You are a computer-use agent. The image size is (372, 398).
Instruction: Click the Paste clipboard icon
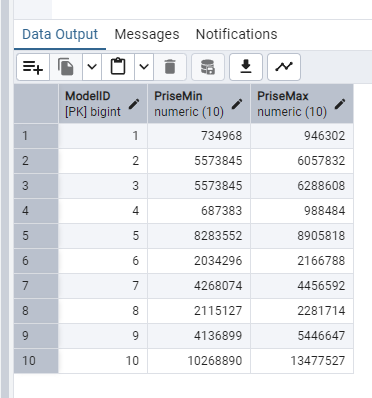[x=118, y=67]
